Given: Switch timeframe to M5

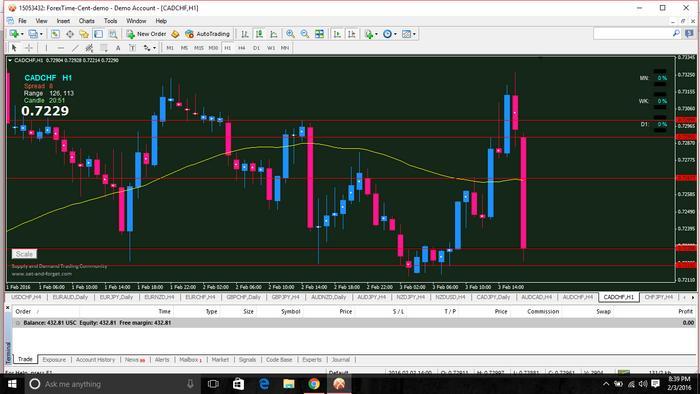Looking at the screenshot, I should [x=184, y=48].
